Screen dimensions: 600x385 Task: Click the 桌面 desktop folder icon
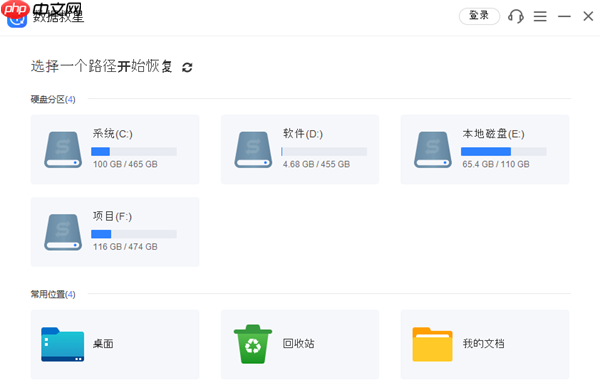coord(63,344)
